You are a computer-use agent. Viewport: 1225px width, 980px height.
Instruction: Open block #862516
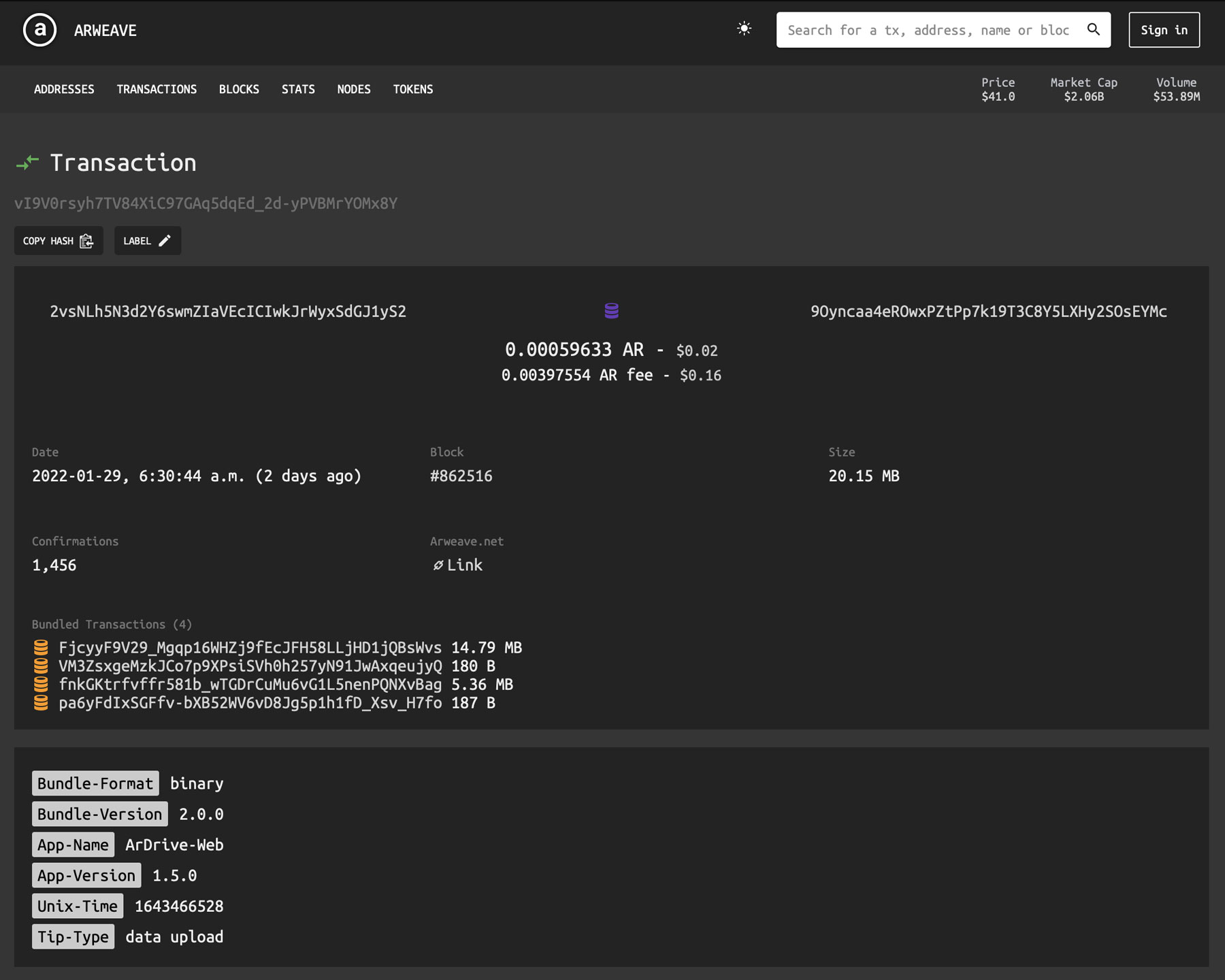461,476
